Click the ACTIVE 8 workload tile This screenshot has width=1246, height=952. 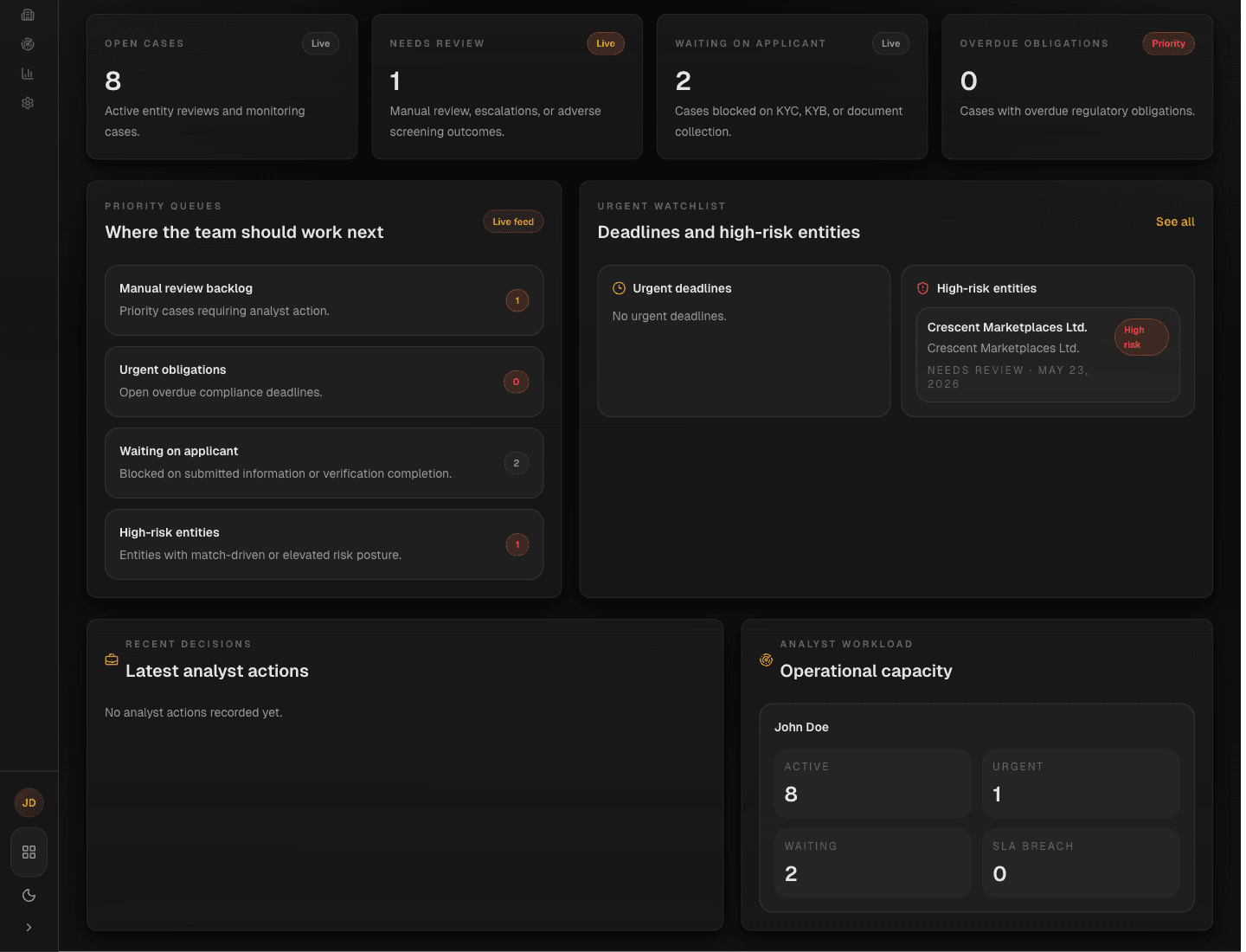point(872,783)
